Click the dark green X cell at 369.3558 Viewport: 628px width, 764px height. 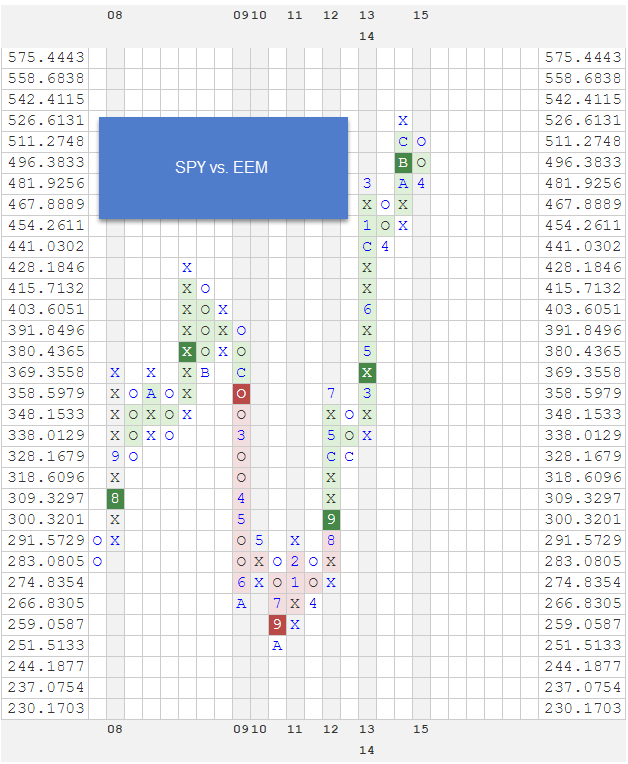coord(367,373)
